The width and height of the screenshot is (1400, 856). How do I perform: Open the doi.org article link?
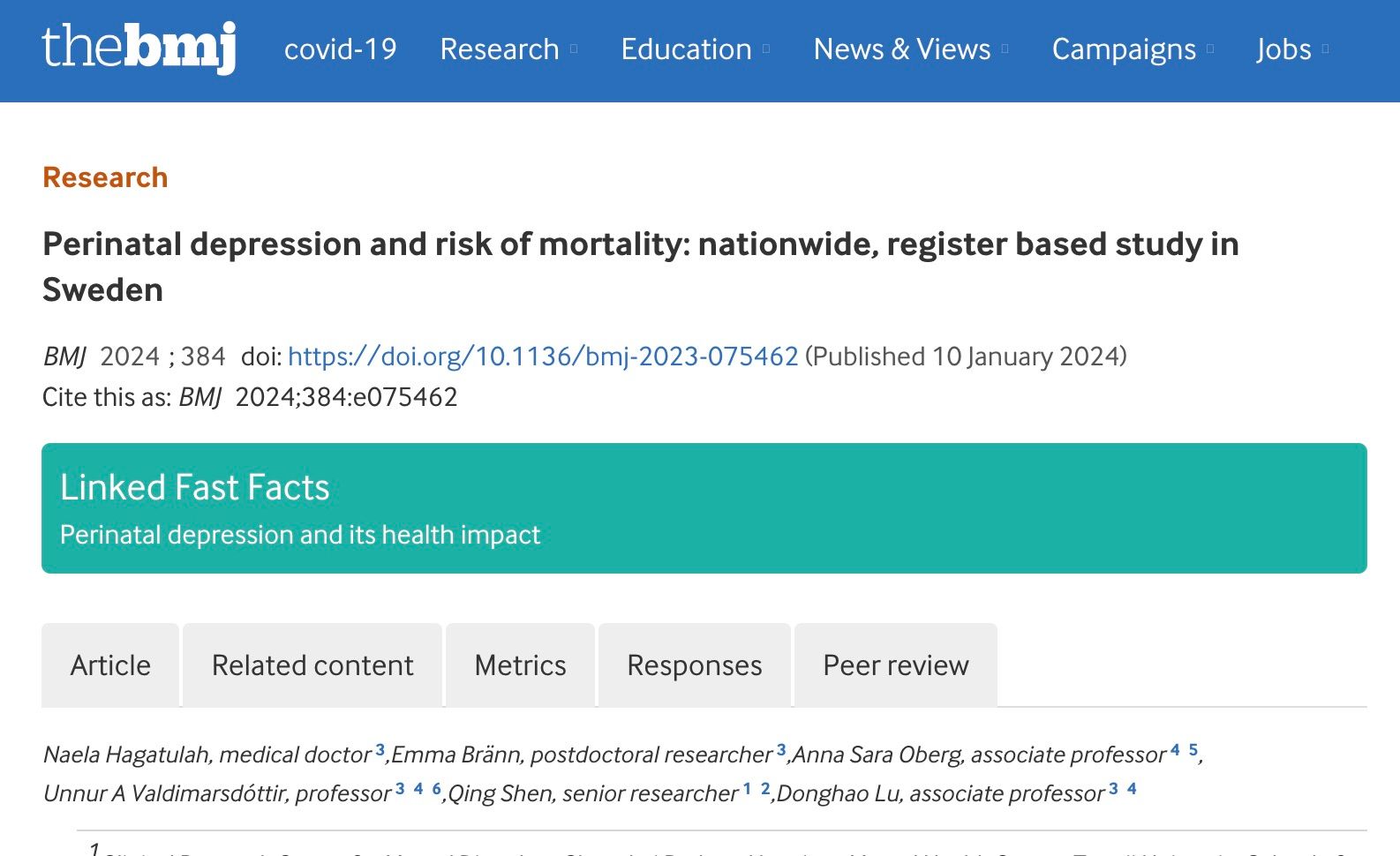pyautogui.click(x=543, y=357)
